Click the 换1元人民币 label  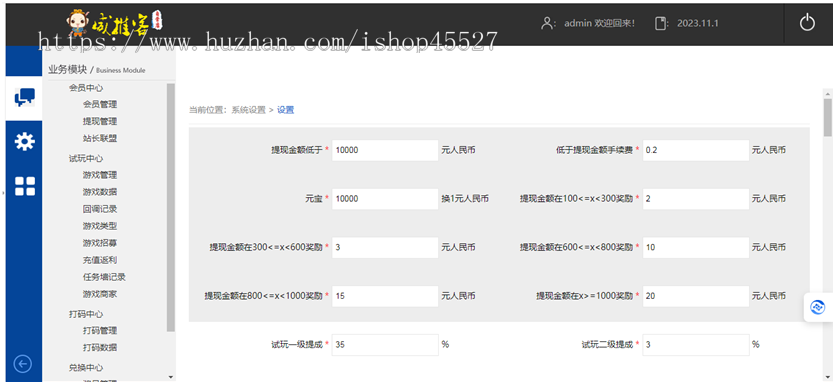click(x=465, y=199)
